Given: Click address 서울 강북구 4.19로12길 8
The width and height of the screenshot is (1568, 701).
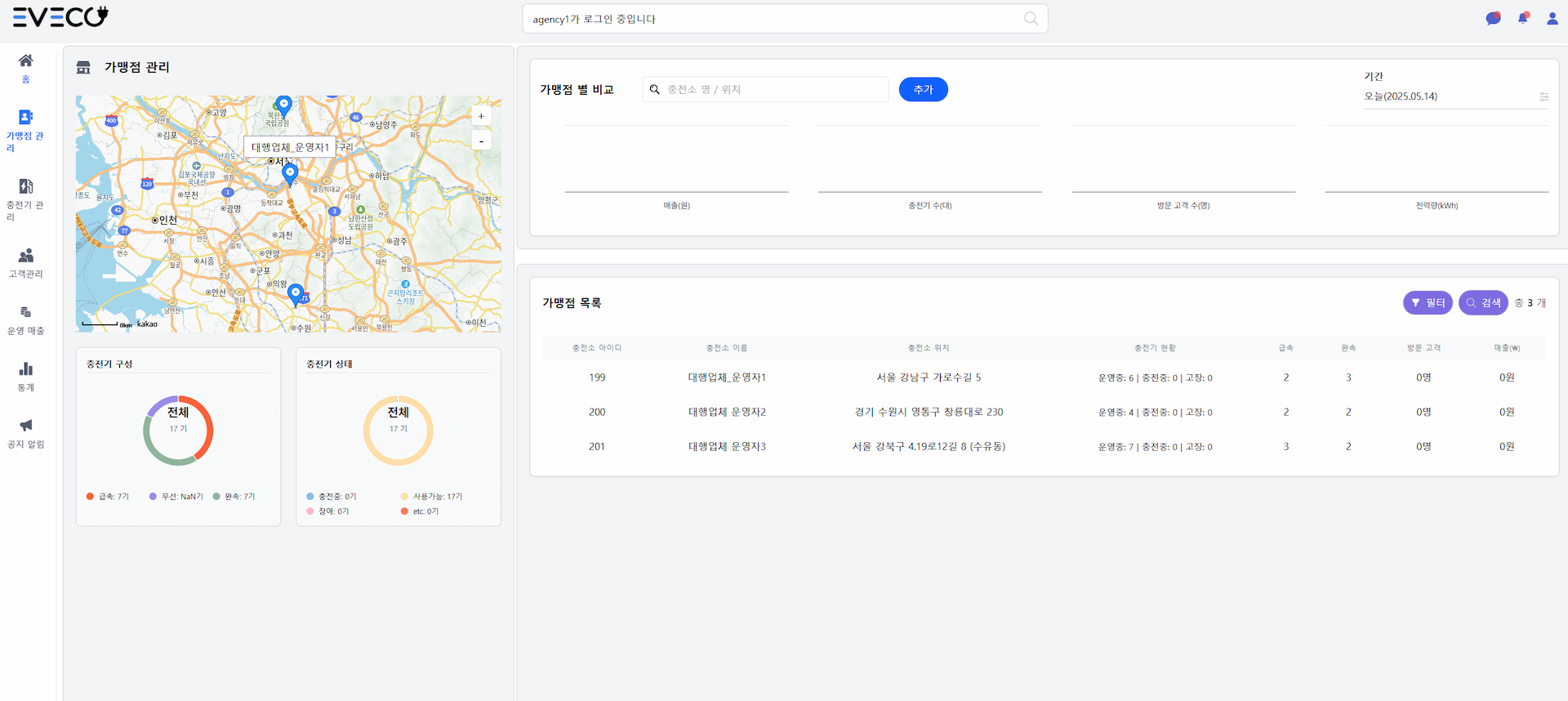Looking at the screenshot, I should (929, 446).
